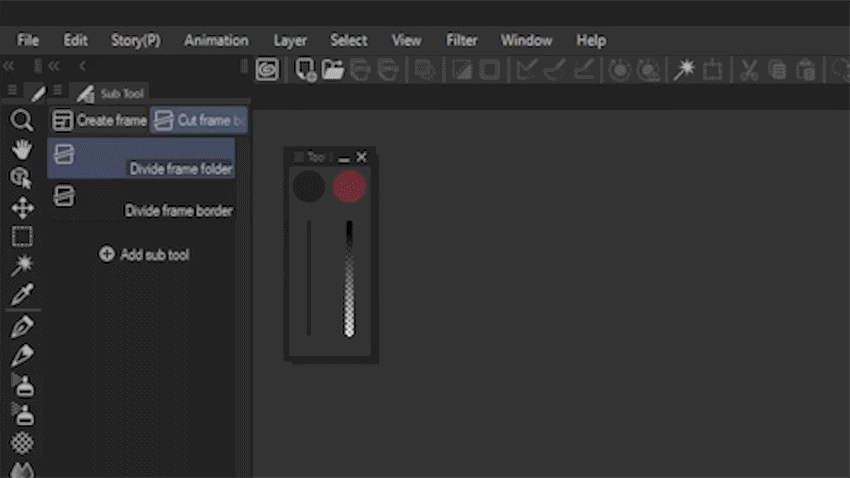Screen dimensions: 850x478
Task: Select the Create frame sub tool group
Action: 99,120
